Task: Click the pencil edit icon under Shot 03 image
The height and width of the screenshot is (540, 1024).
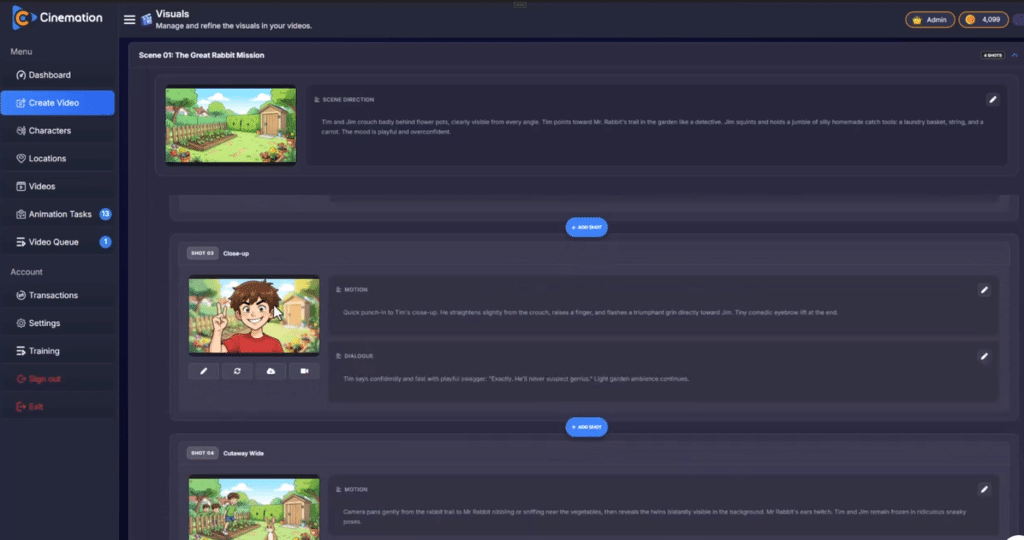Action: pos(204,371)
